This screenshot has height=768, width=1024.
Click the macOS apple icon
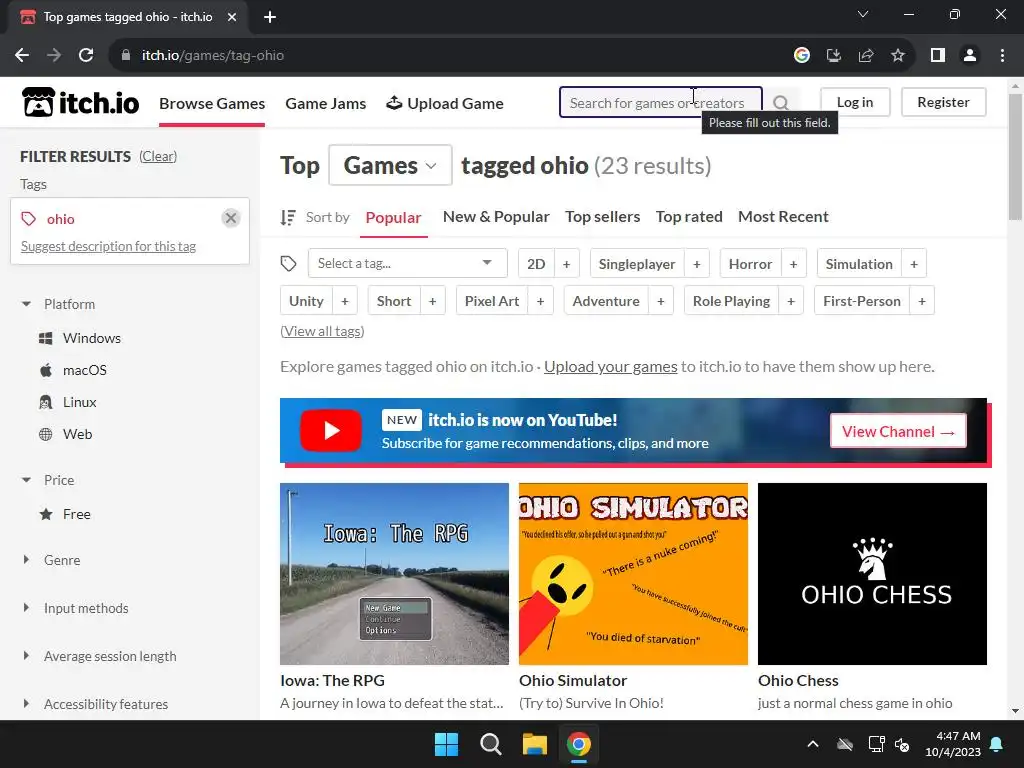point(46,370)
